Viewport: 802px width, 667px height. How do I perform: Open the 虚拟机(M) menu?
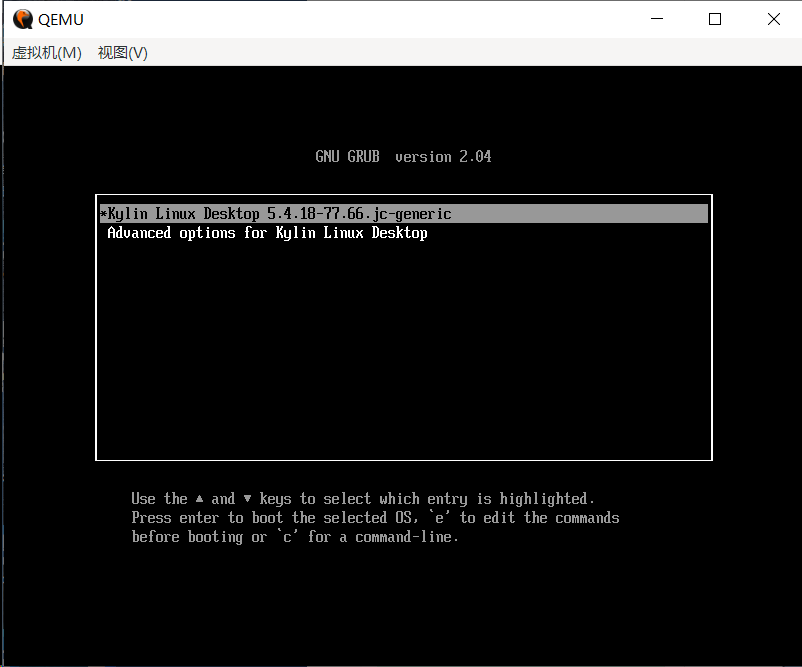pyautogui.click(x=46, y=53)
